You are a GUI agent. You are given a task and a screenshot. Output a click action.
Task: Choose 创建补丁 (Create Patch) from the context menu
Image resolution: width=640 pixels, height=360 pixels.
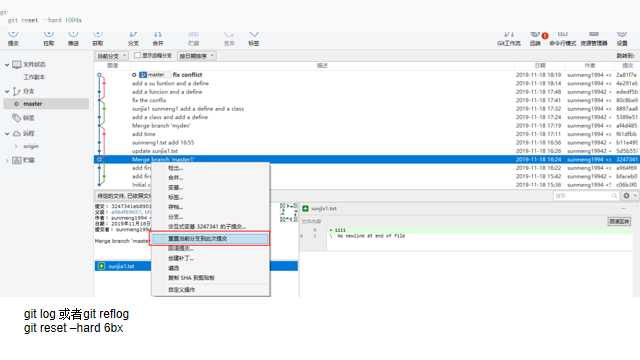pos(210,258)
